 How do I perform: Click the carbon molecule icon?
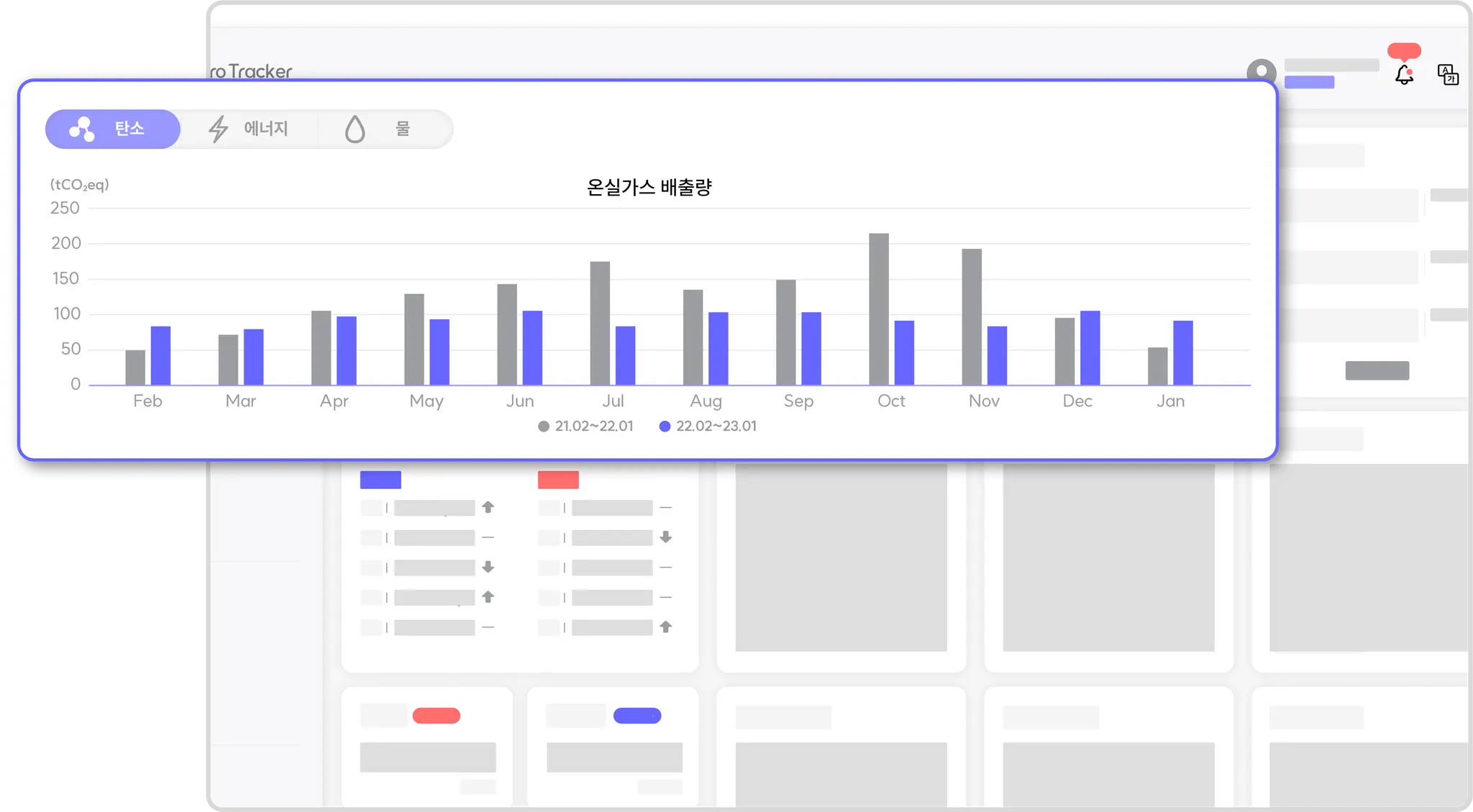81,129
